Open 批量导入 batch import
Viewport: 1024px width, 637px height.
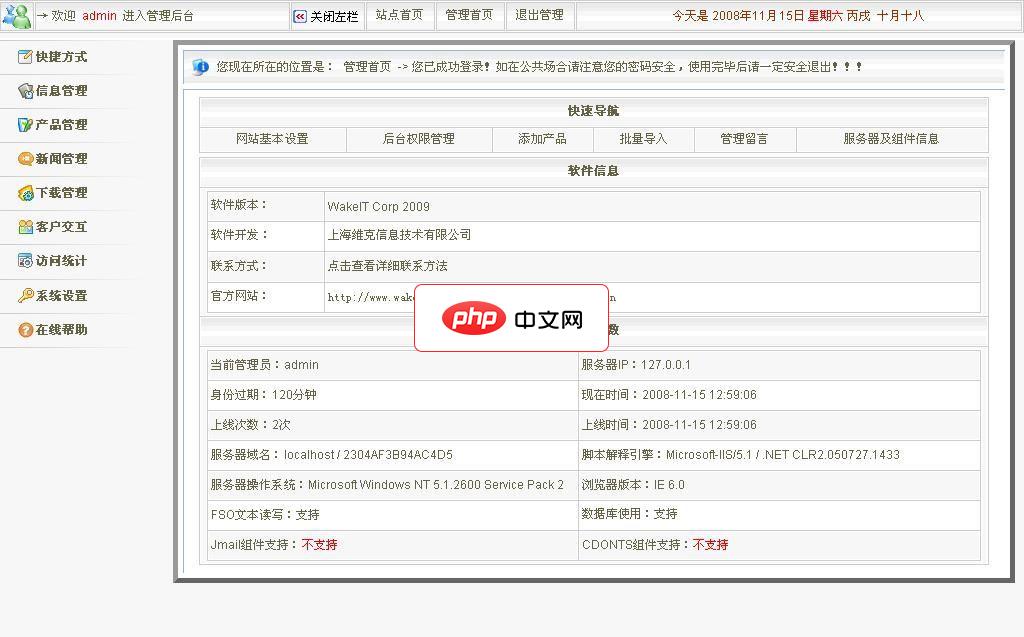click(643, 140)
